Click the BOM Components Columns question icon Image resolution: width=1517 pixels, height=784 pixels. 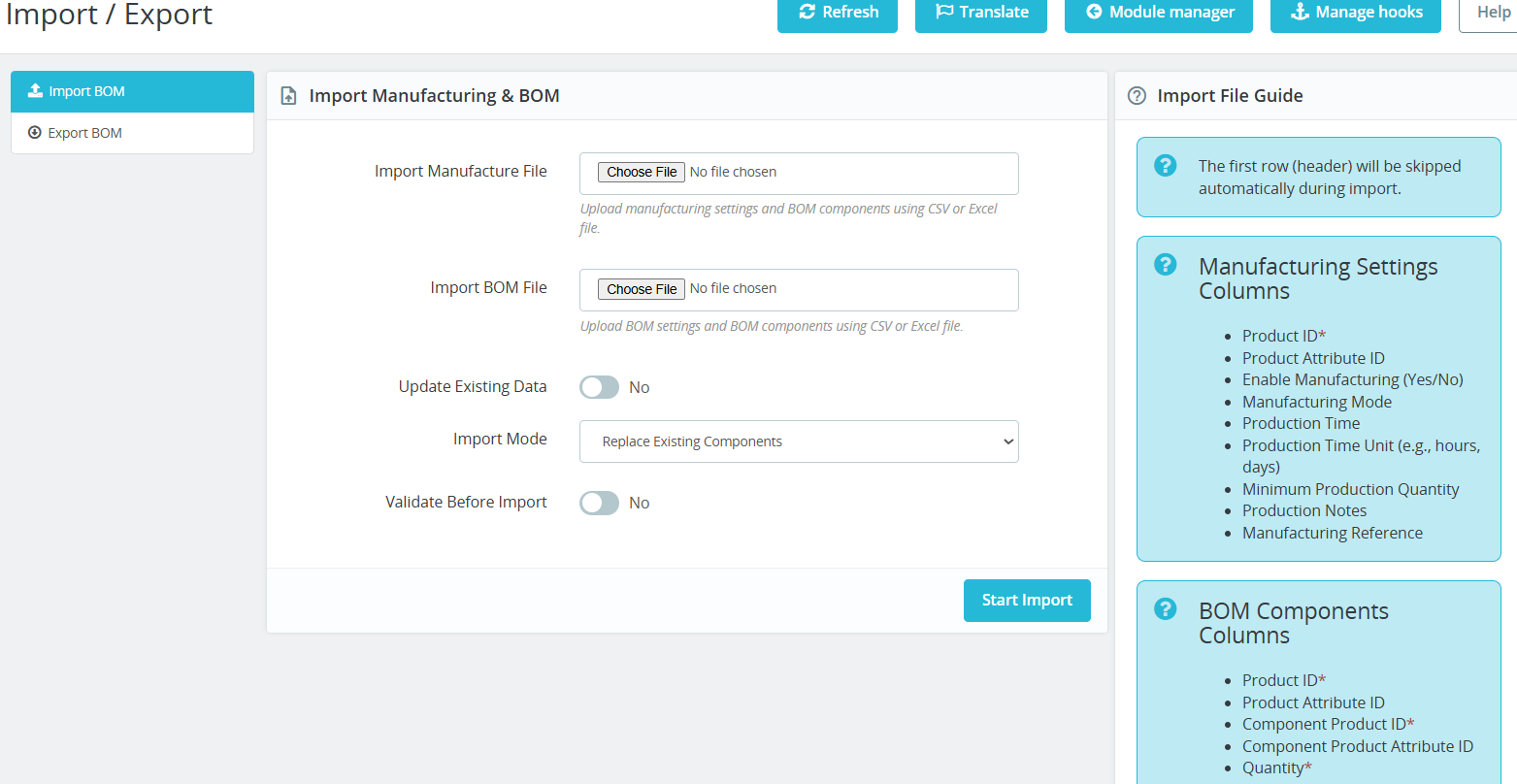1166,609
